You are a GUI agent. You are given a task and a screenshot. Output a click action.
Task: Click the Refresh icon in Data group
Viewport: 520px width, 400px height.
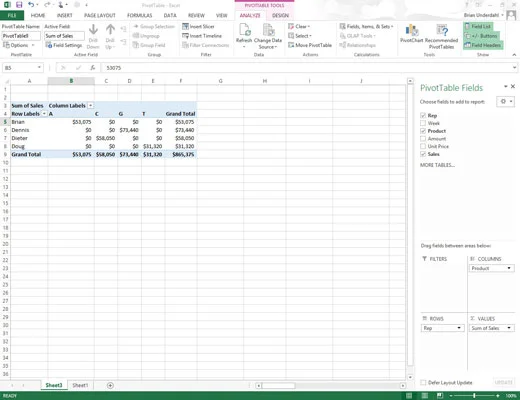click(x=245, y=31)
